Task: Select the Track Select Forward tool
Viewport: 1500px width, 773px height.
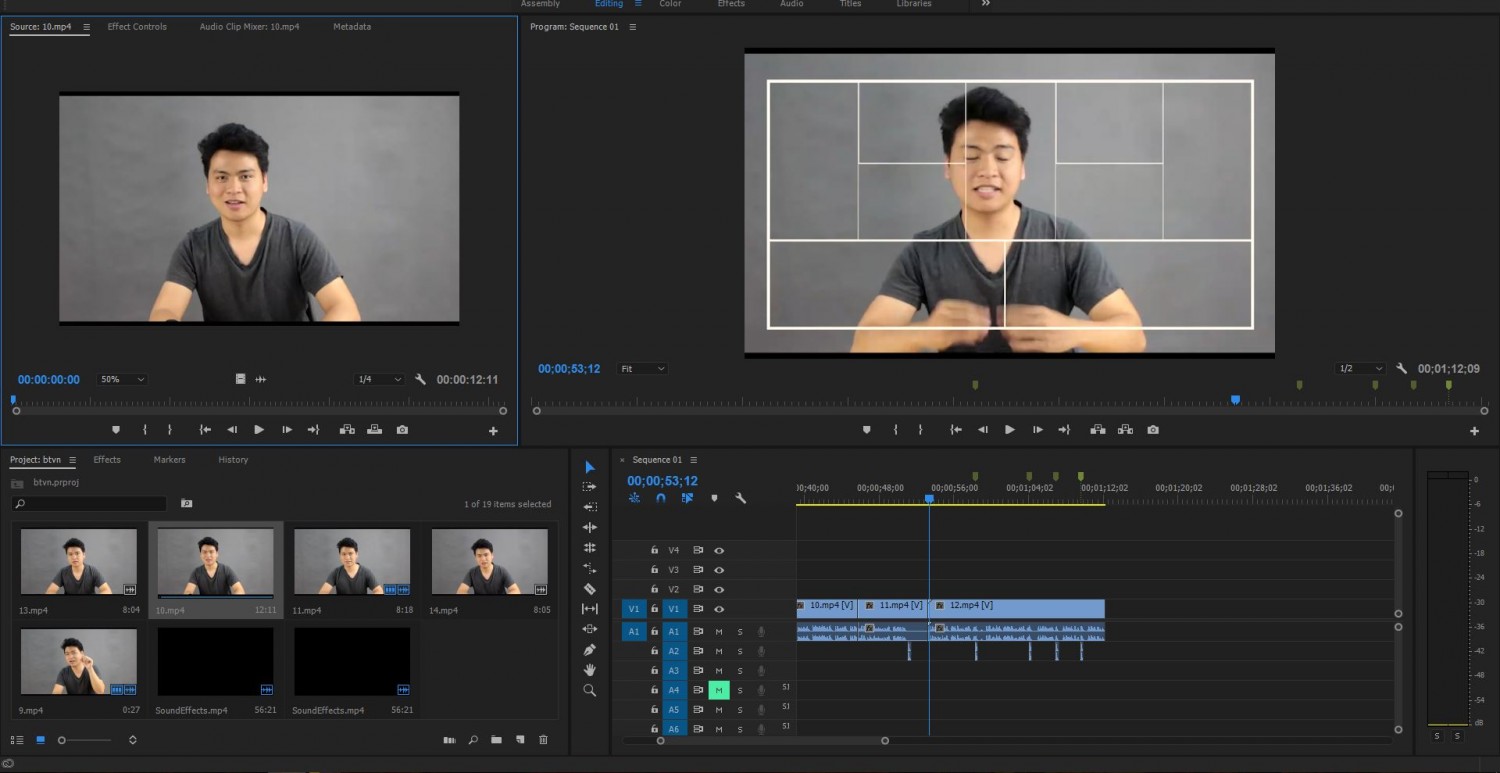Action: pyautogui.click(x=590, y=487)
